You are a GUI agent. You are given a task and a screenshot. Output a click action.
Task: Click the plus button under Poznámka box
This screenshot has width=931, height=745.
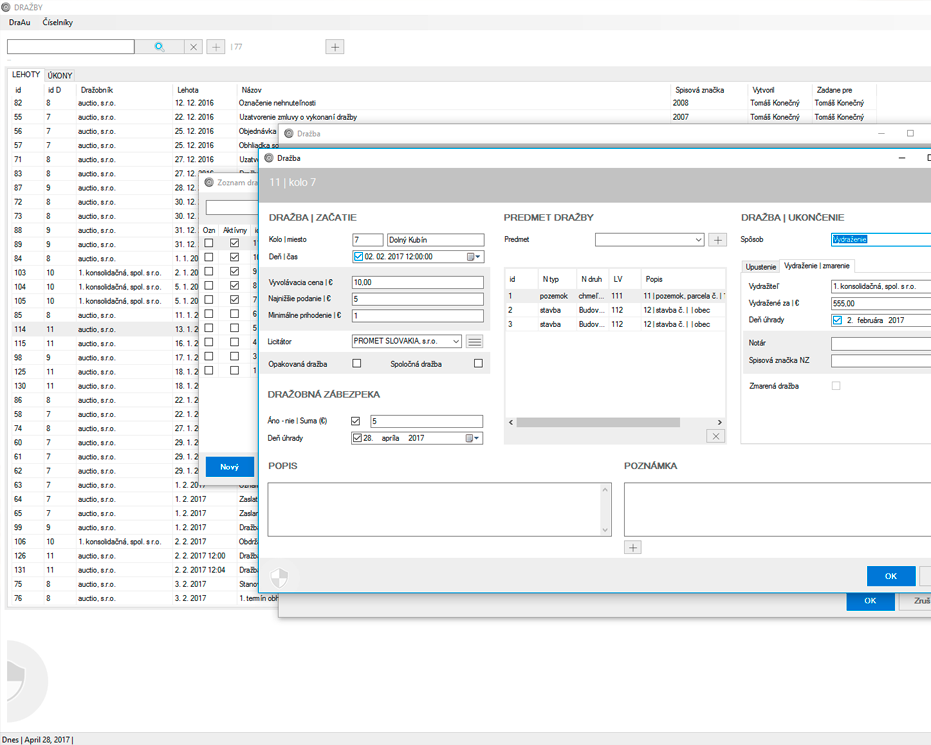(632, 547)
